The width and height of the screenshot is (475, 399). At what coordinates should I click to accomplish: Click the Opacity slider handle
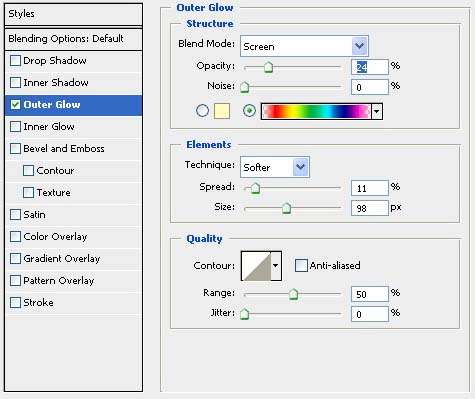268,67
